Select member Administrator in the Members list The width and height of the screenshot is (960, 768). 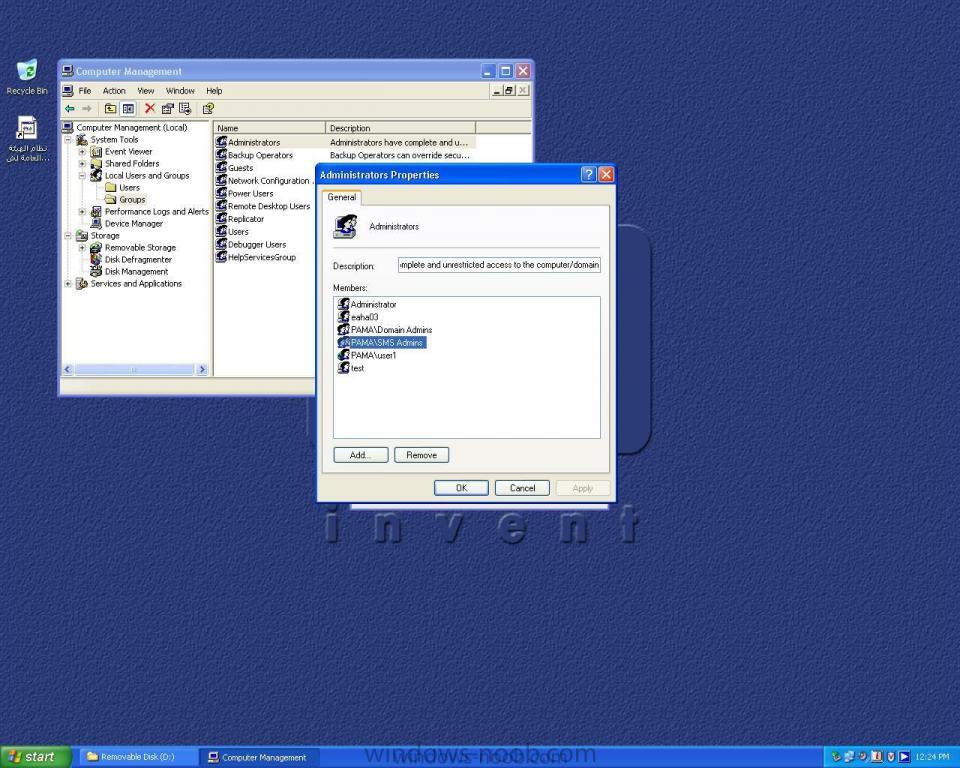coord(373,304)
